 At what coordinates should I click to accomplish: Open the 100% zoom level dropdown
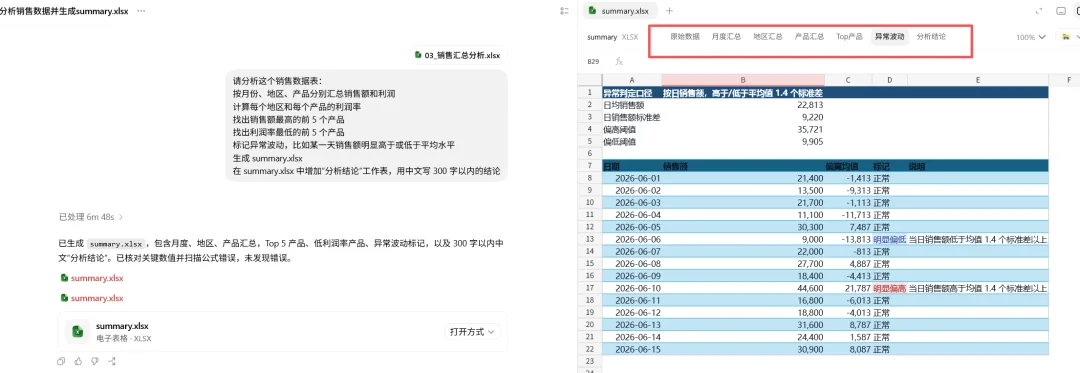pos(1030,37)
